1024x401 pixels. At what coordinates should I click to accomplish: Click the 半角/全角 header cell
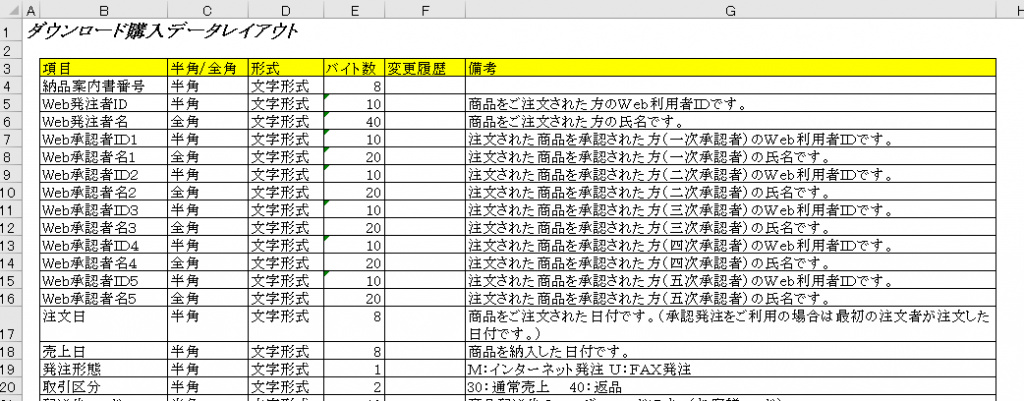click(x=207, y=68)
